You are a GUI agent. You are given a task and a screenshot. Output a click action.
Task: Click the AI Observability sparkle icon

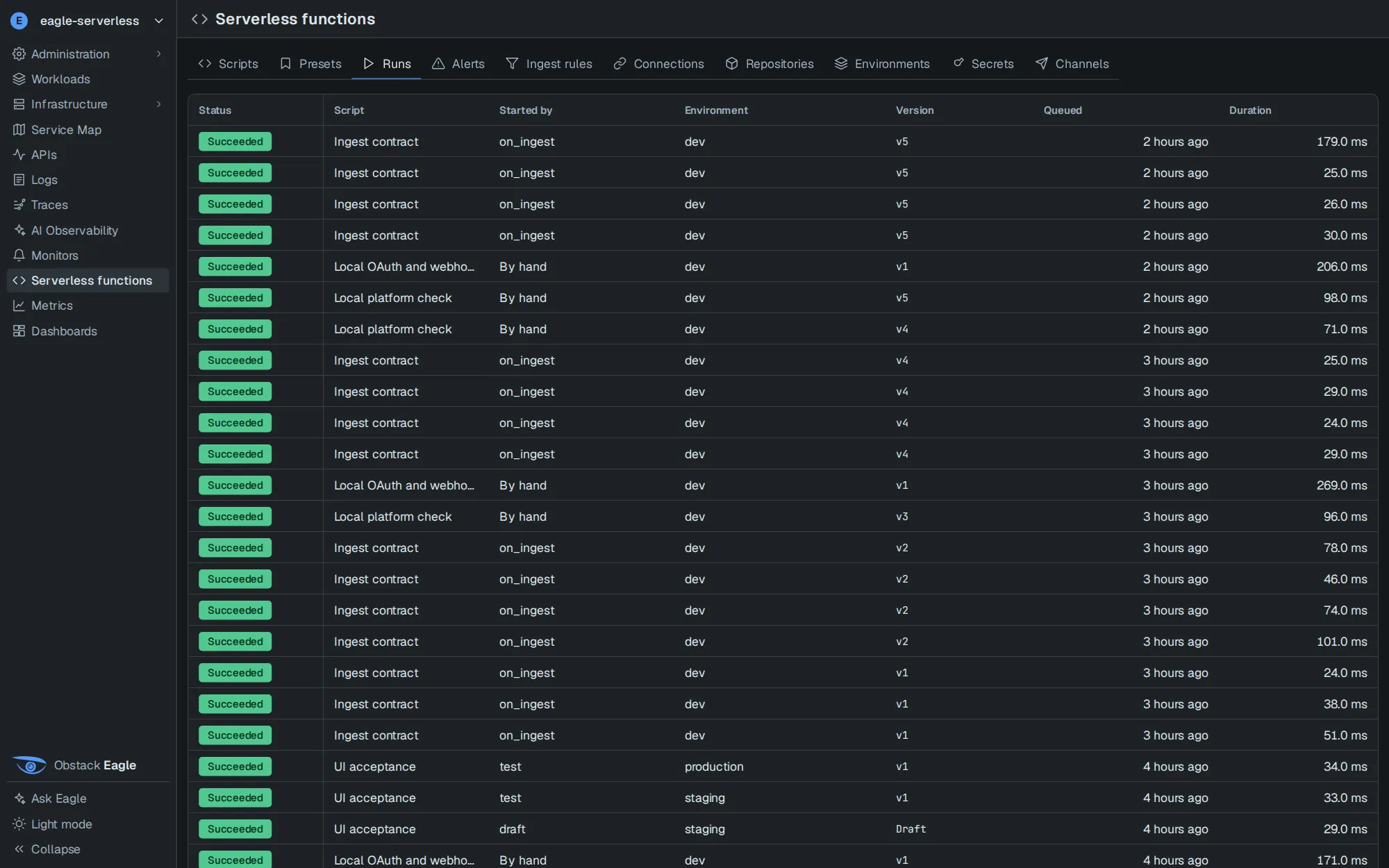[19, 231]
